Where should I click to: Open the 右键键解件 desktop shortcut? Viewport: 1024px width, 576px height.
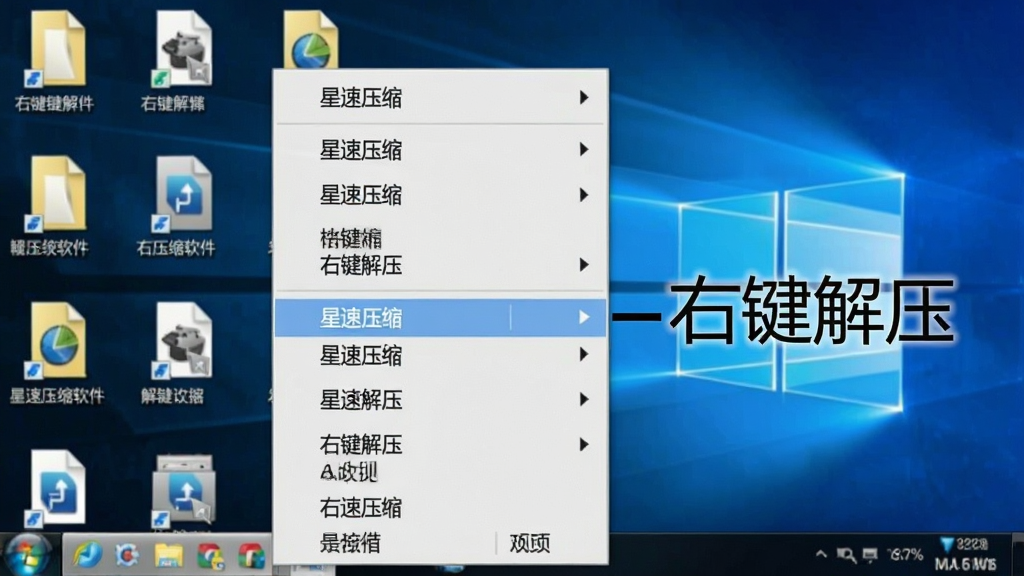pos(57,60)
